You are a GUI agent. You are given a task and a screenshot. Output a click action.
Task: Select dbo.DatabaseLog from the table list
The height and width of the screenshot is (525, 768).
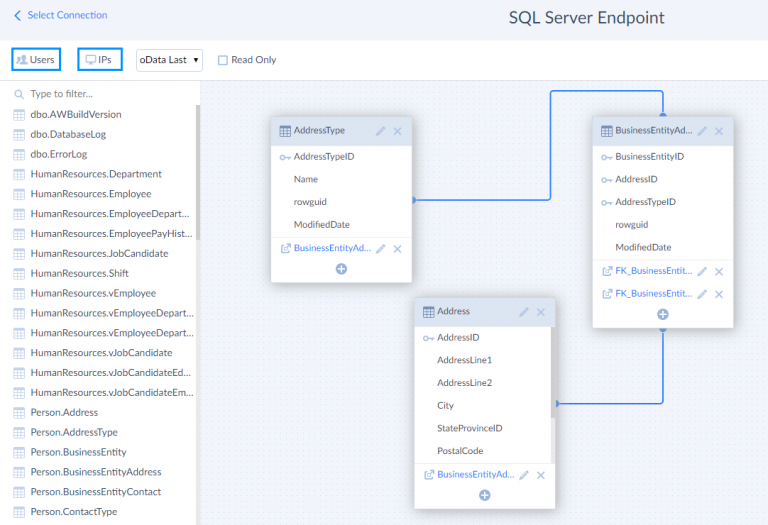click(x=68, y=134)
